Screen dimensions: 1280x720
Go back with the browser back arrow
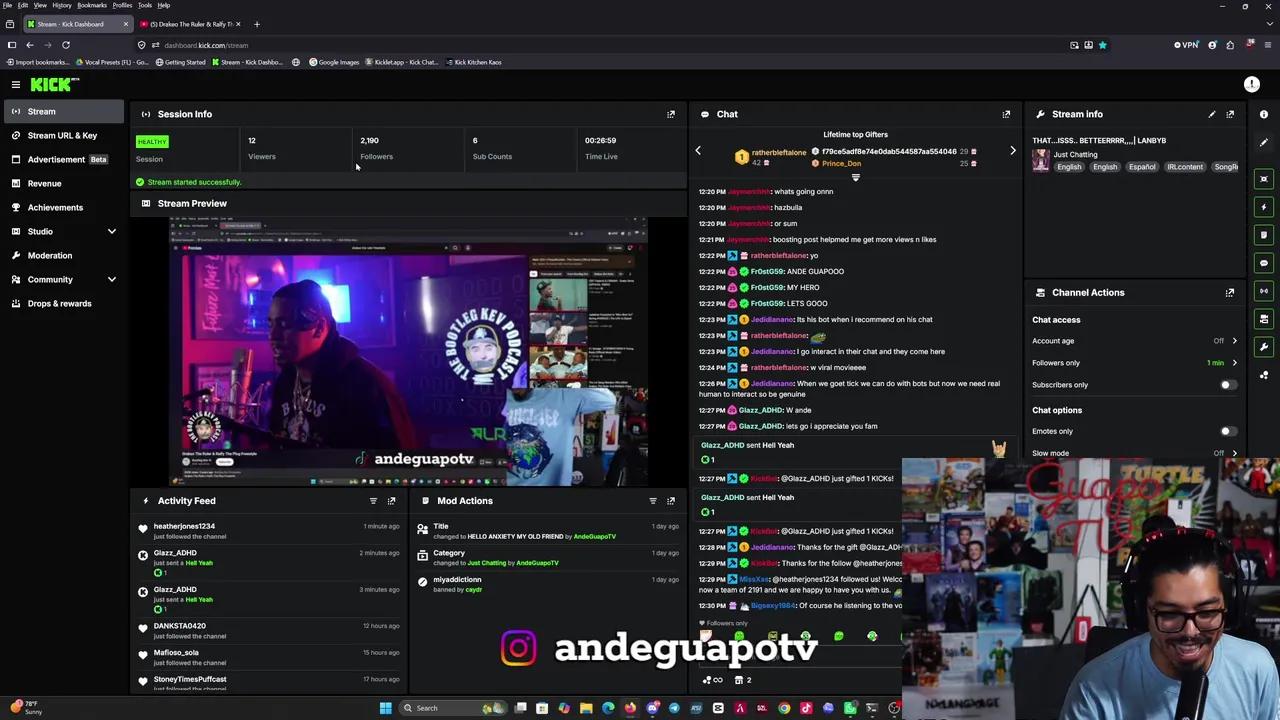point(30,45)
